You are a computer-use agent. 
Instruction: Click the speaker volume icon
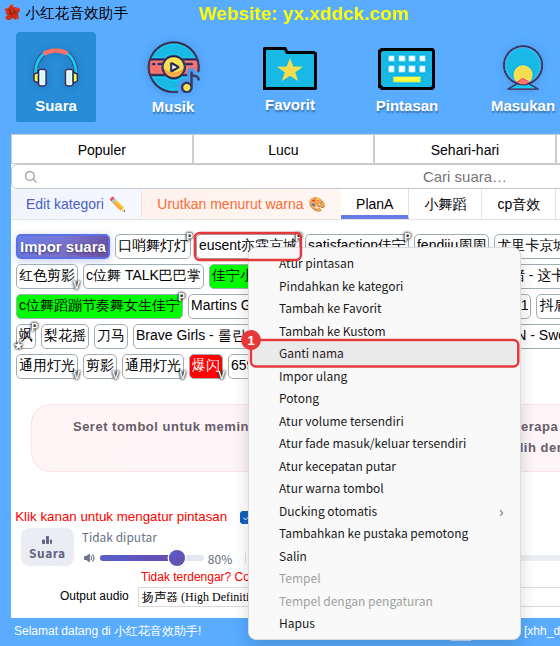89,558
